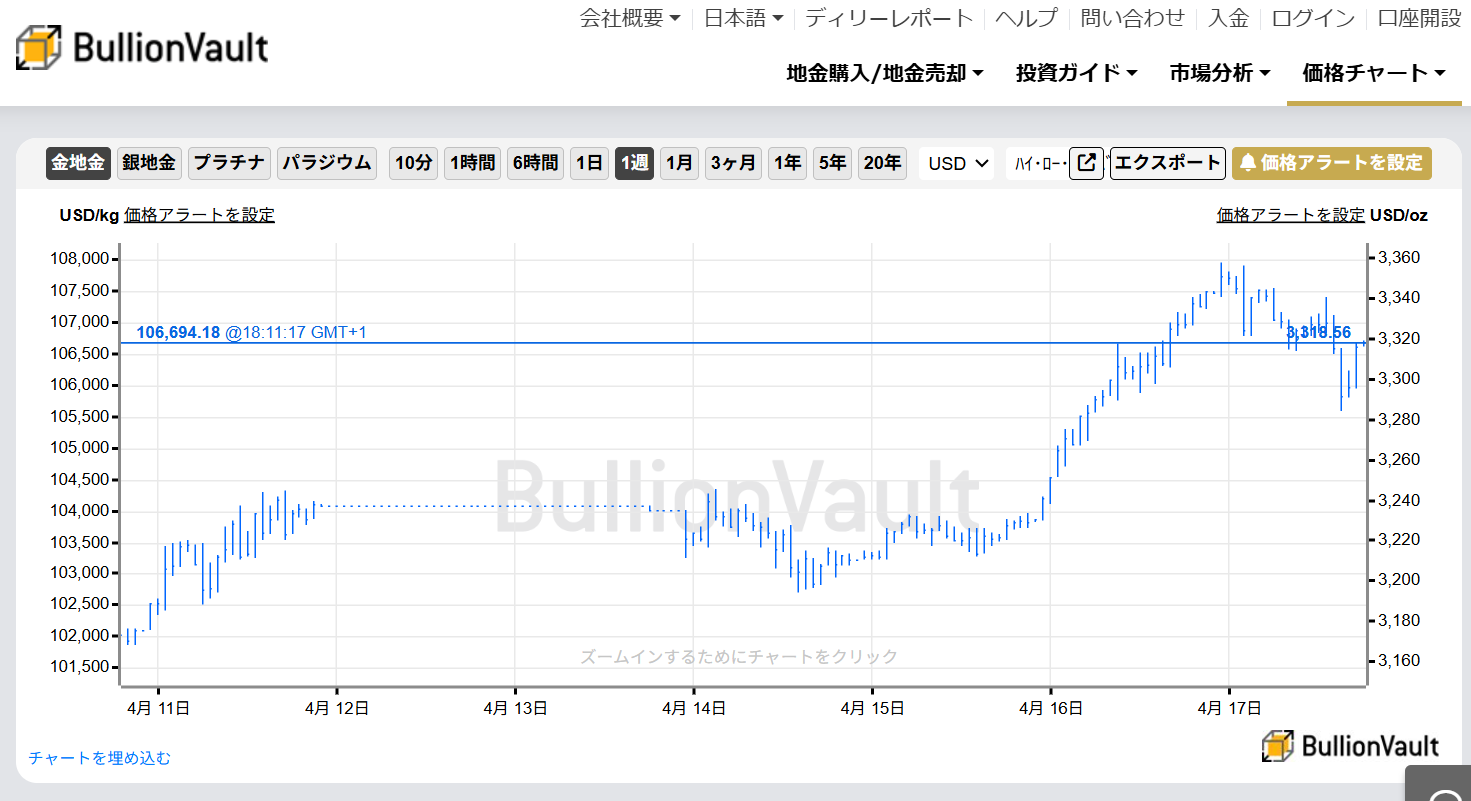Expand the 日本語 language menu

point(743,18)
